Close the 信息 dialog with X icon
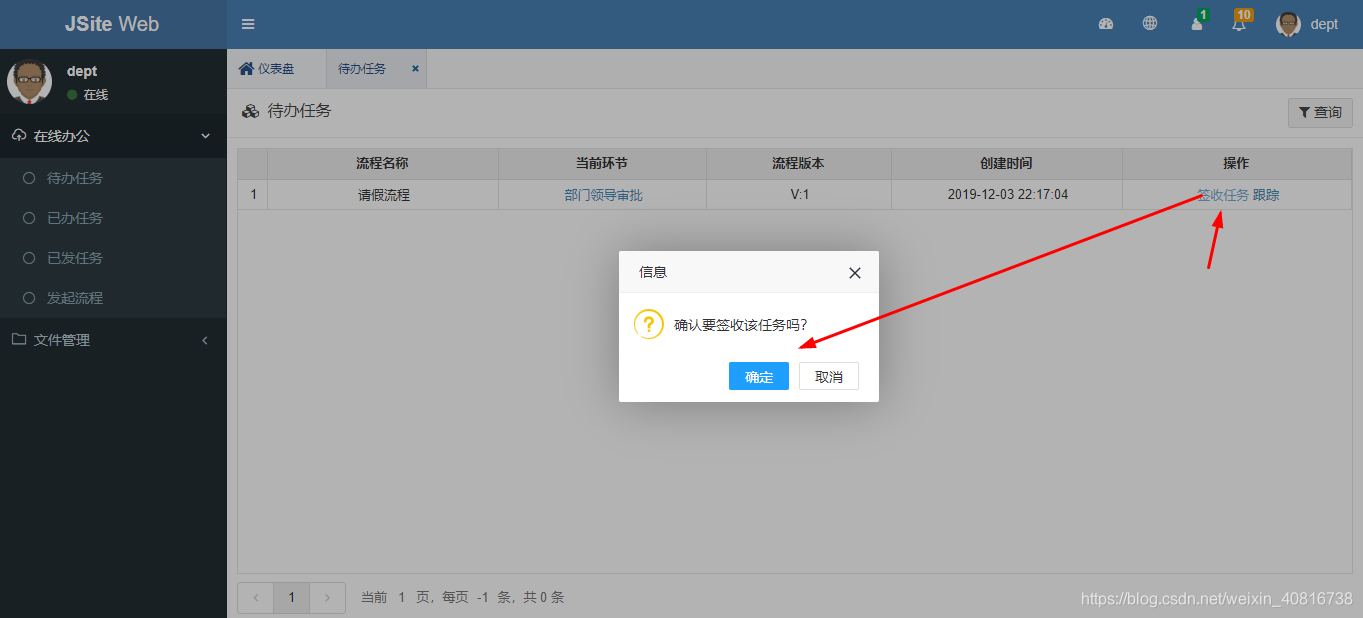 coord(854,272)
